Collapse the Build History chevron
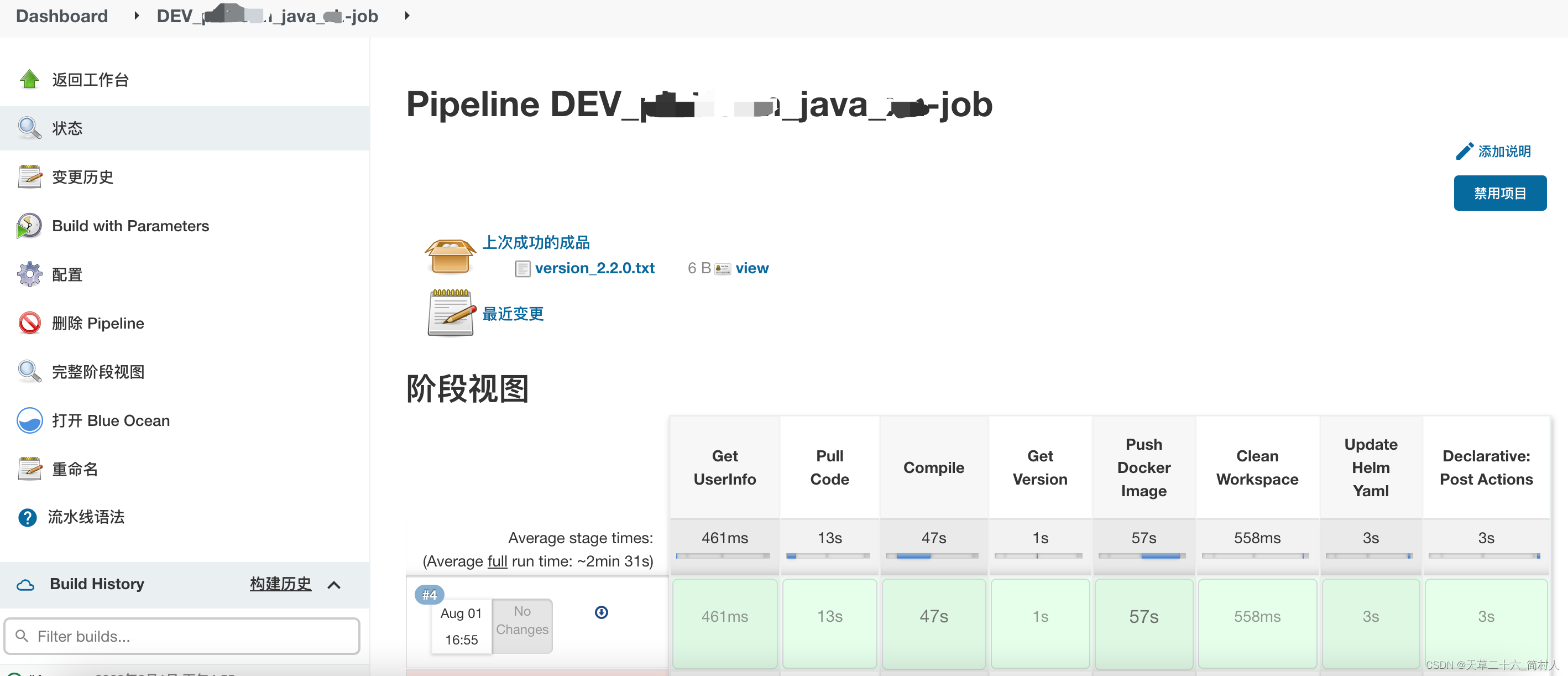1568x676 pixels. click(334, 585)
